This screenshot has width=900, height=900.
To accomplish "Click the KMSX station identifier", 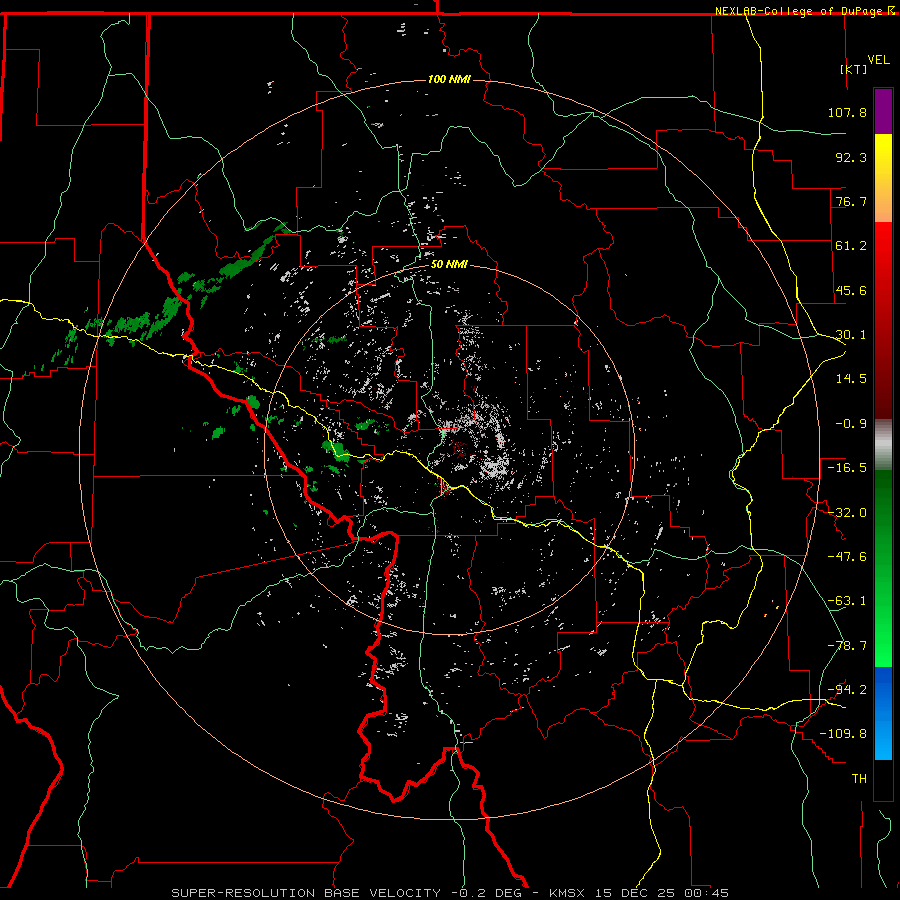I will click(568, 893).
